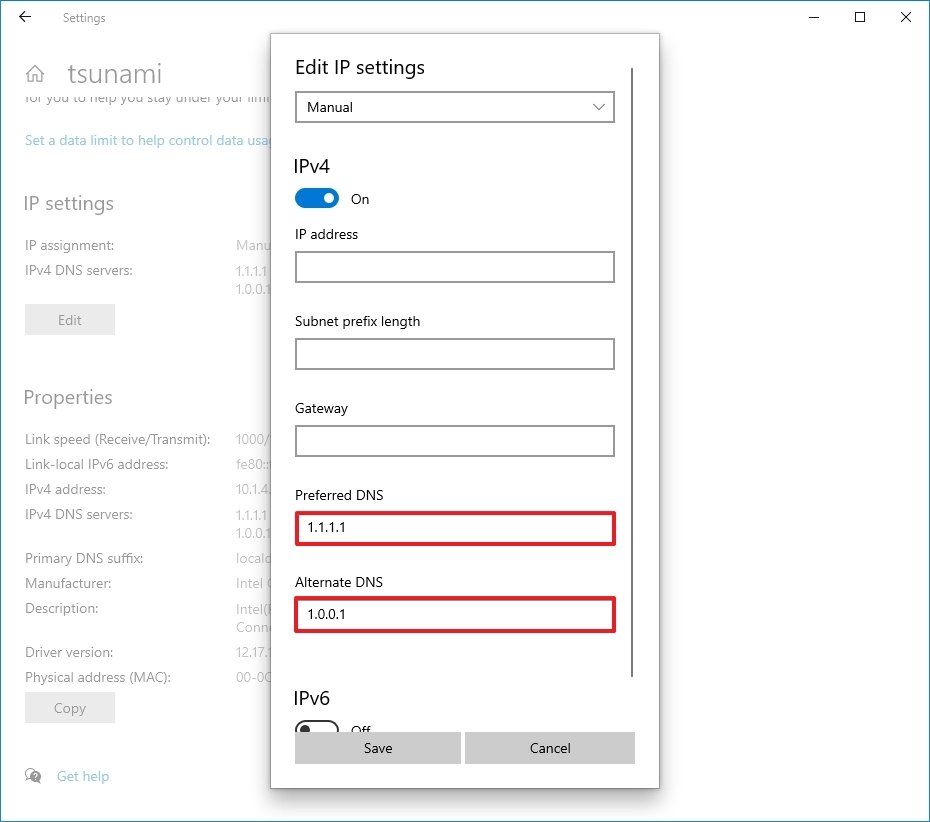The height and width of the screenshot is (822, 930).
Task: Open the Manual IP assignment dropdown
Action: pyautogui.click(x=454, y=107)
